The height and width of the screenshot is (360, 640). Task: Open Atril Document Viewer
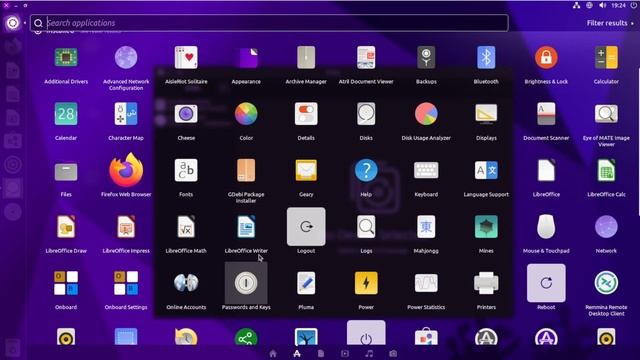[x=366, y=58]
